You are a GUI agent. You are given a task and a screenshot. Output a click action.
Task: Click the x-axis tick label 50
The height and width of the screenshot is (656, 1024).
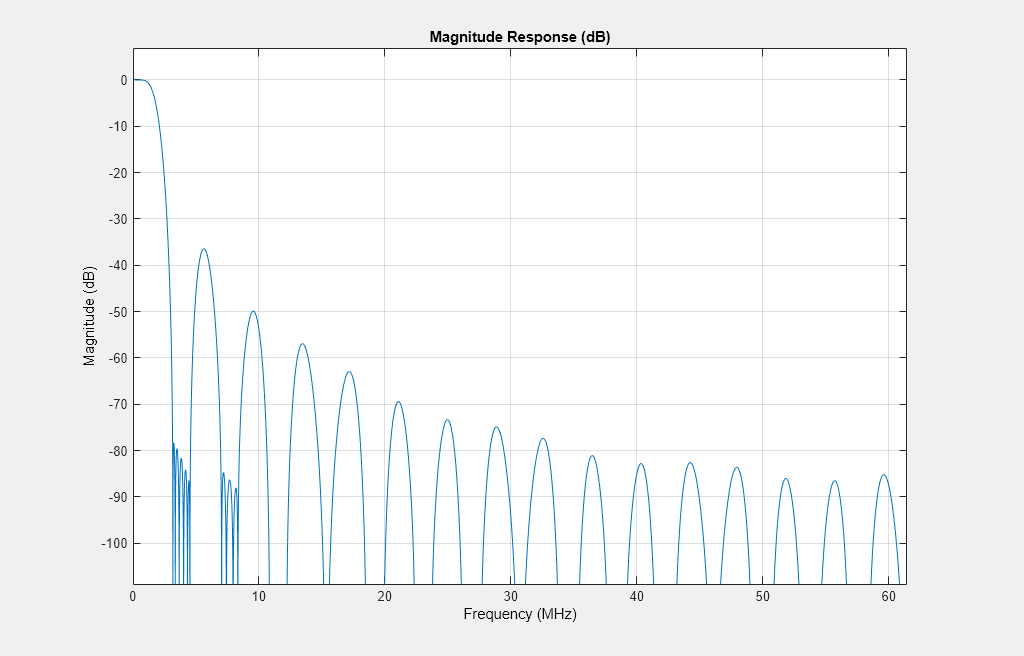(x=763, y=597)
